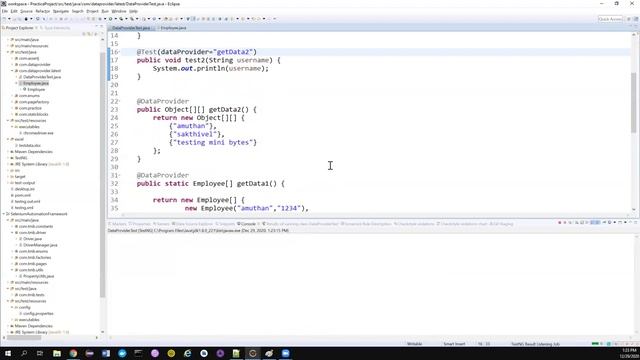Select the com.tmb.tests package
Screen dimensions: 640x360
point(31,295)
